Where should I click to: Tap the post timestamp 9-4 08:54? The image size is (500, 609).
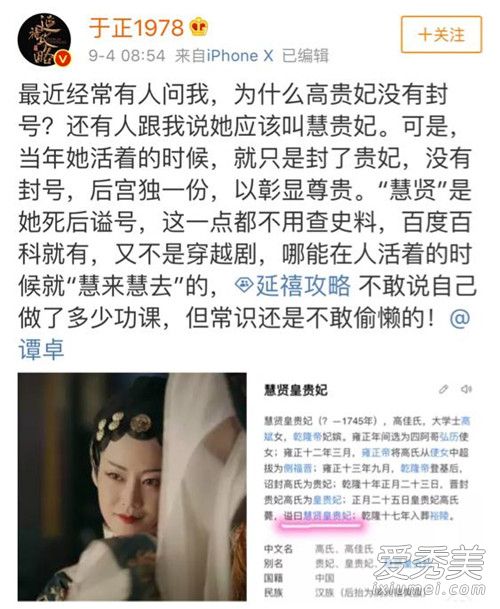(127, 56)
